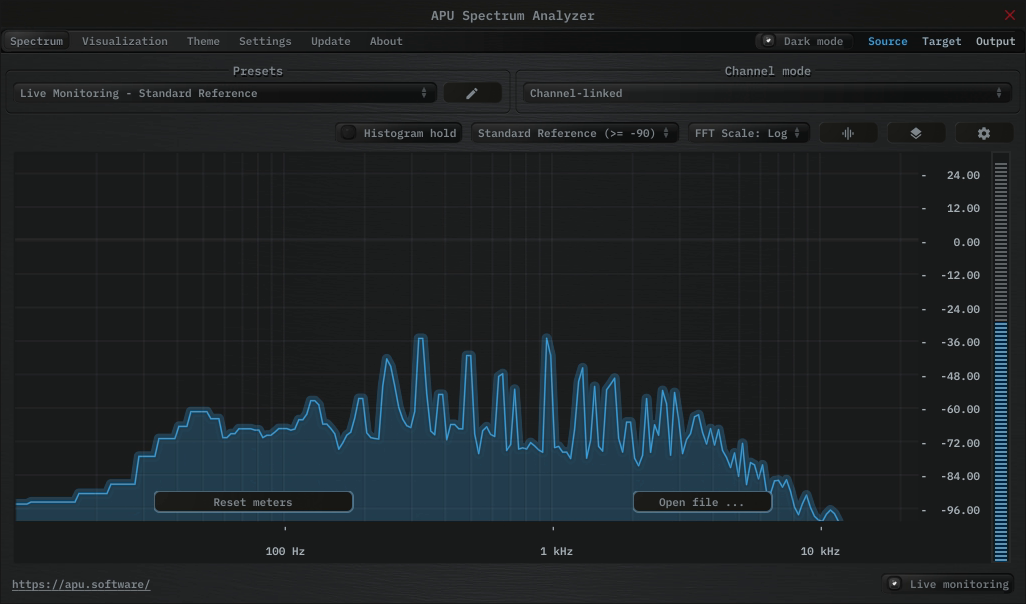Open analyzer options with the gear icon
Viewport: 1026px width, 604px height.
coord(983,133)
